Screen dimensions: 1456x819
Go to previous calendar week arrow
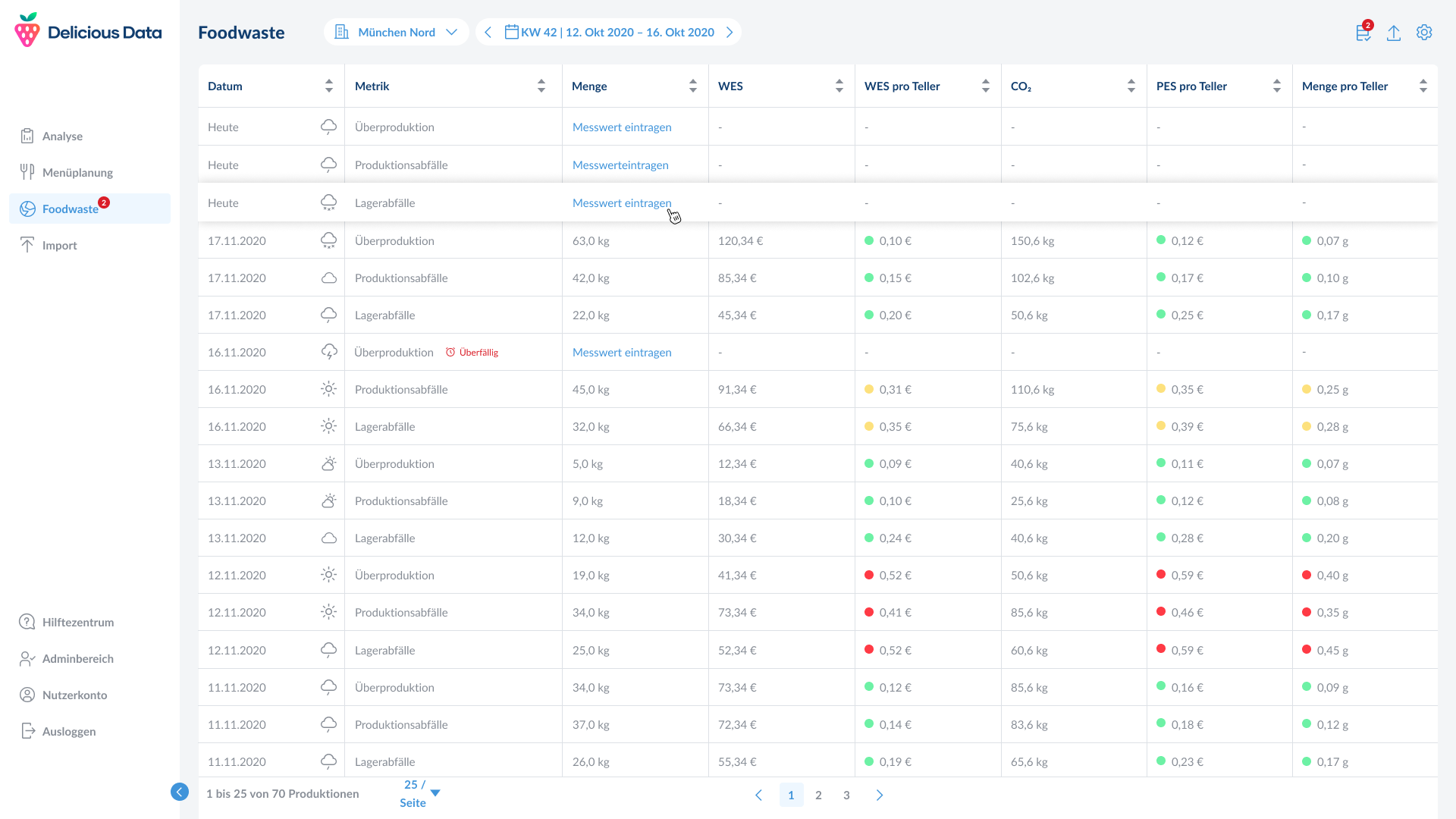tap(488, 32)
